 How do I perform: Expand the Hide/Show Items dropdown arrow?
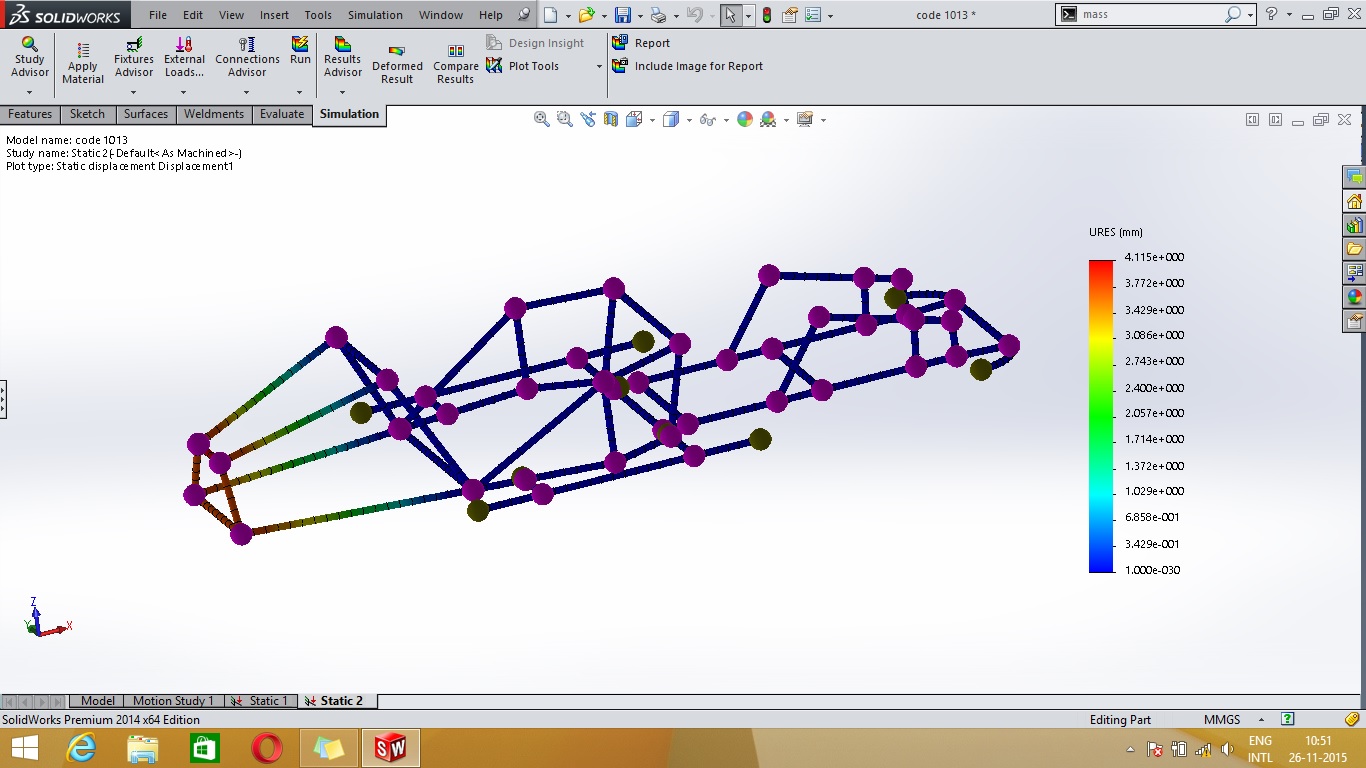point(724,120)
